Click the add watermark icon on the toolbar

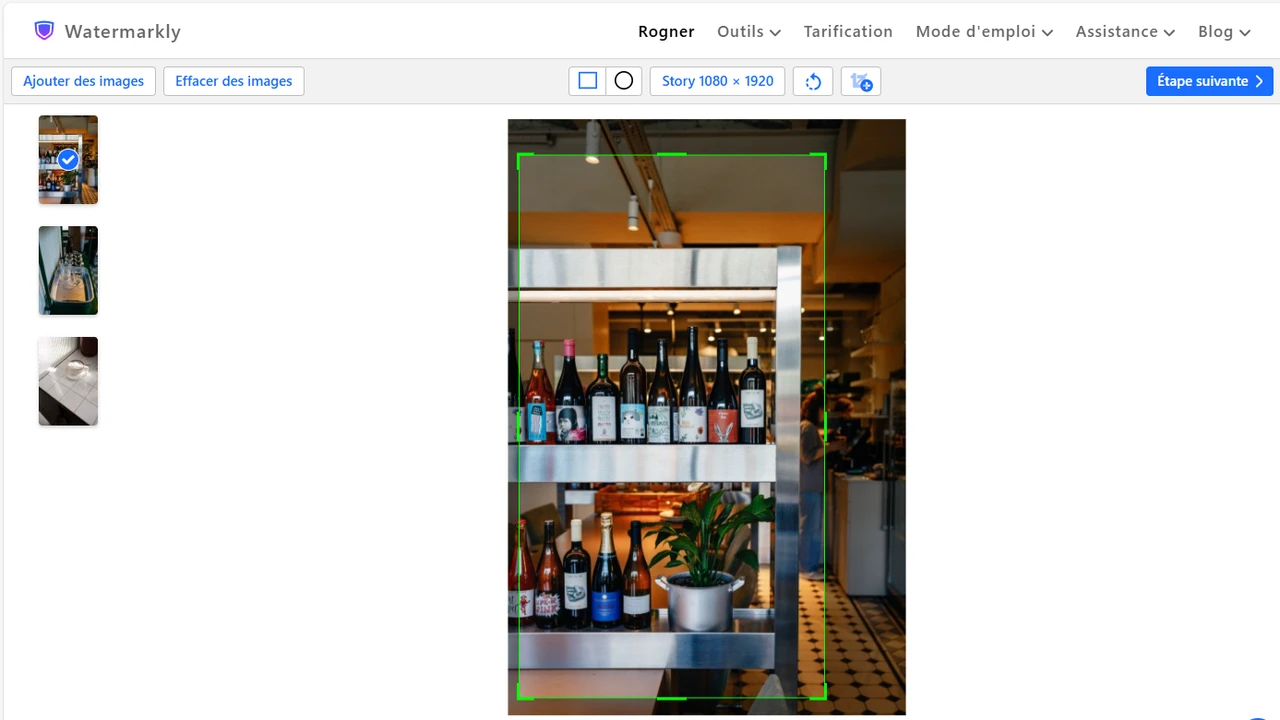coord(860,81)
